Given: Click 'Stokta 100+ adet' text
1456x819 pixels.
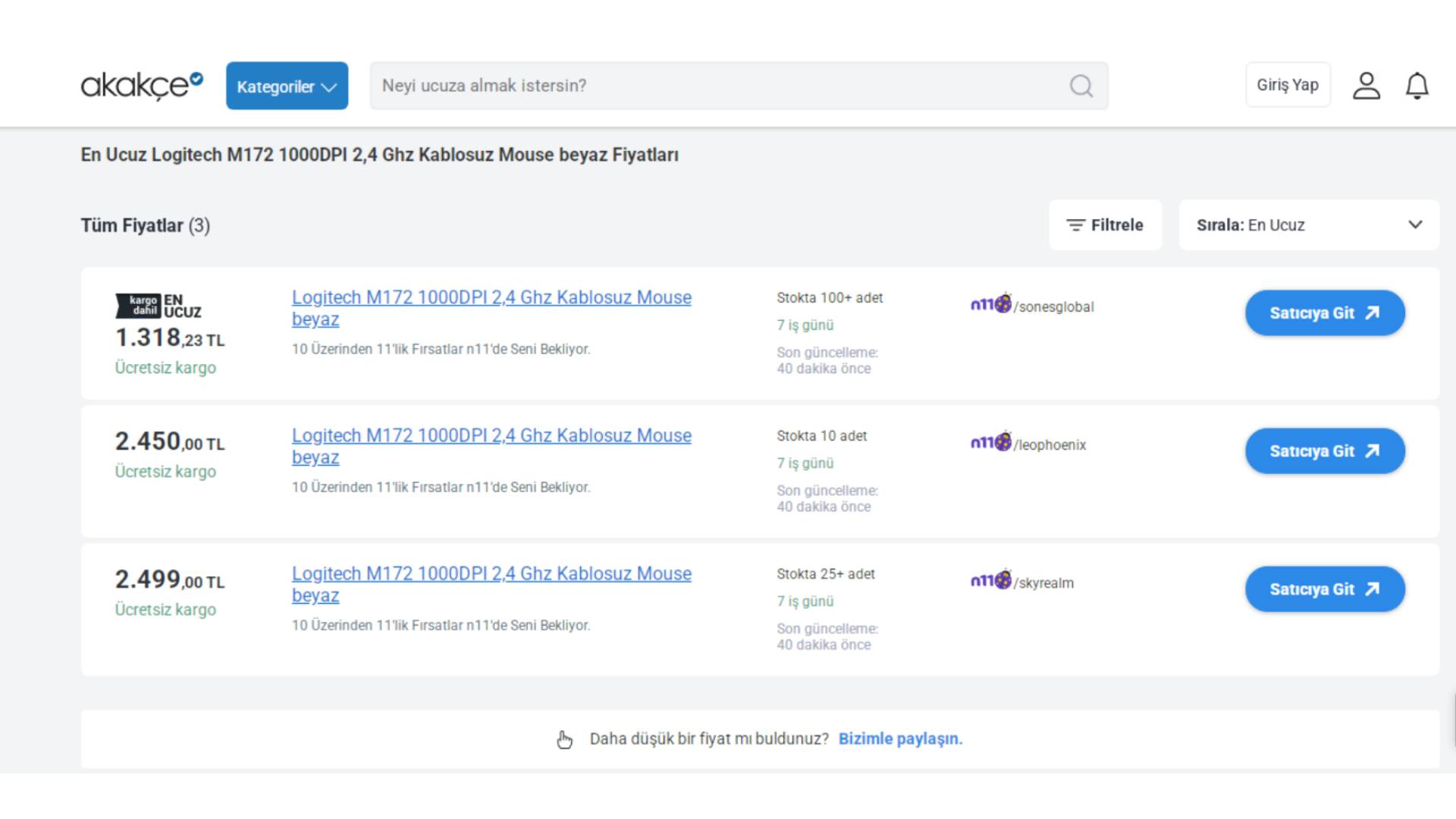Looking at the screenshot, I should (830, 298).
